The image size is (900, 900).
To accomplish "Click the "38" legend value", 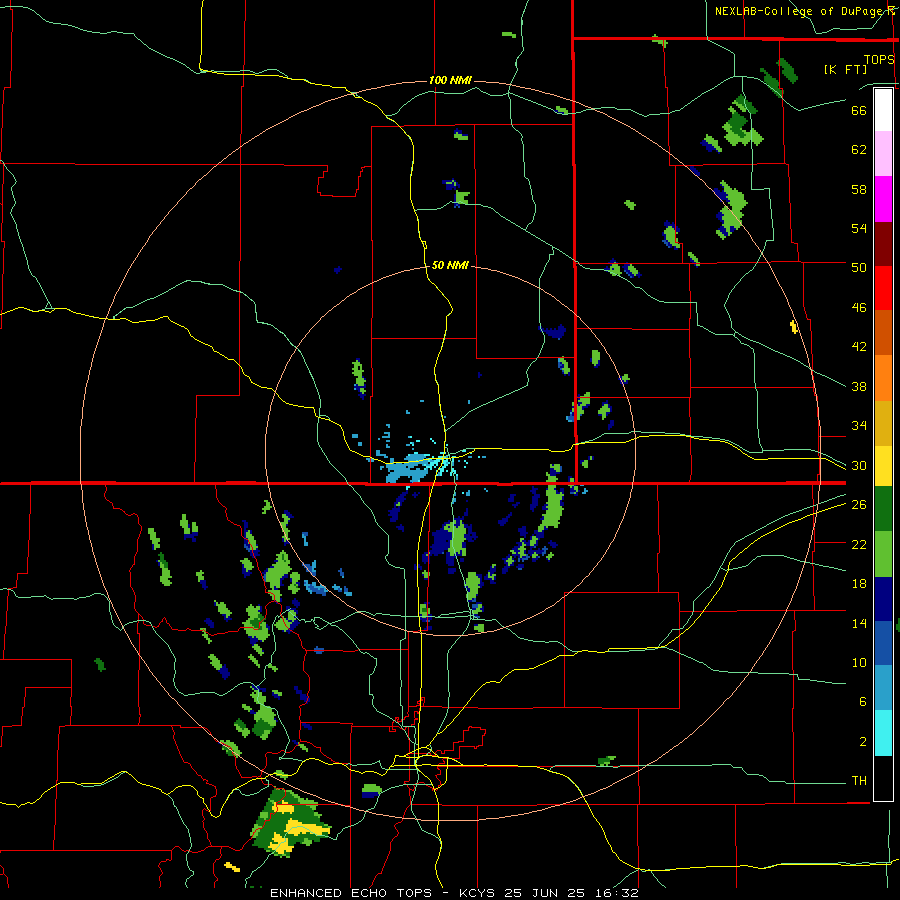I will (859, 386).
